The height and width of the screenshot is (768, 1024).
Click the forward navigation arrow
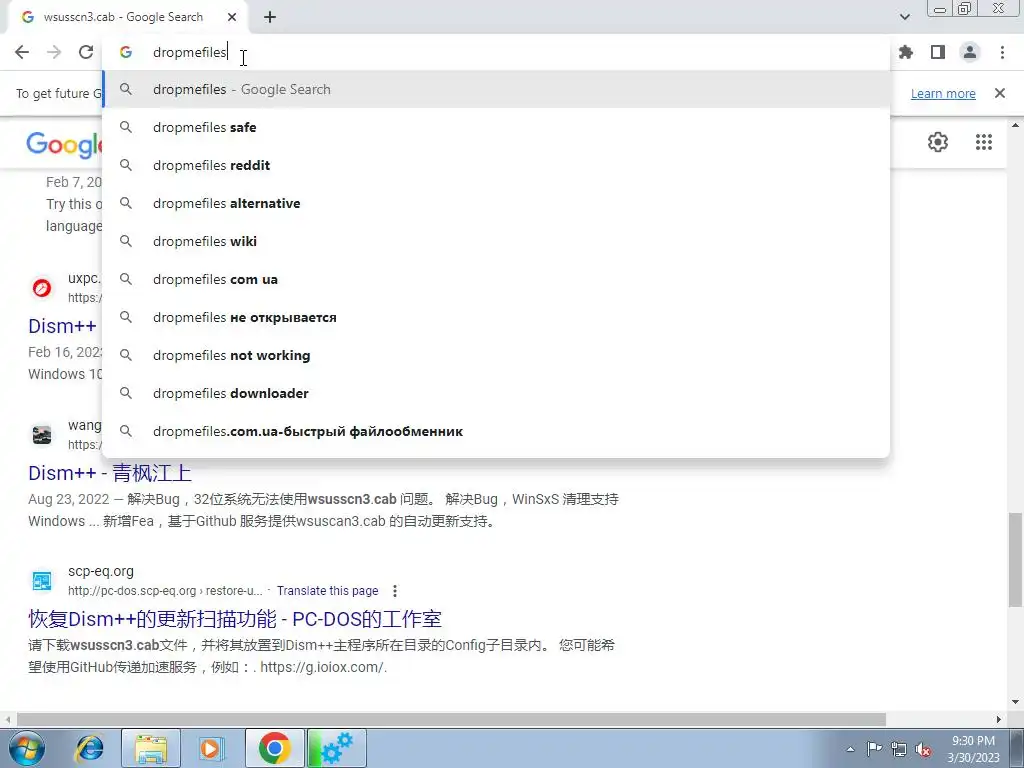tap(54, 52)
